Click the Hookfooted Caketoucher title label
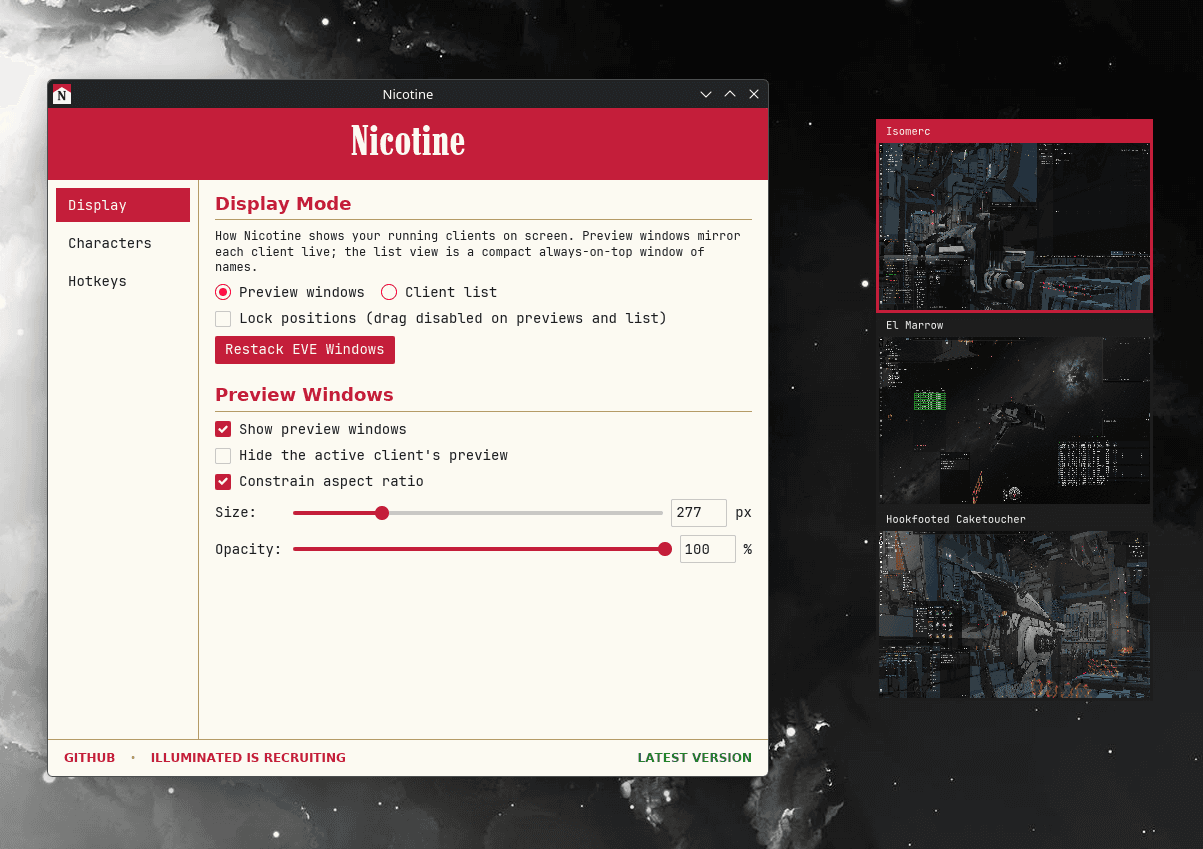Viewport: 1203px width, 849px height. coord(955,519)
